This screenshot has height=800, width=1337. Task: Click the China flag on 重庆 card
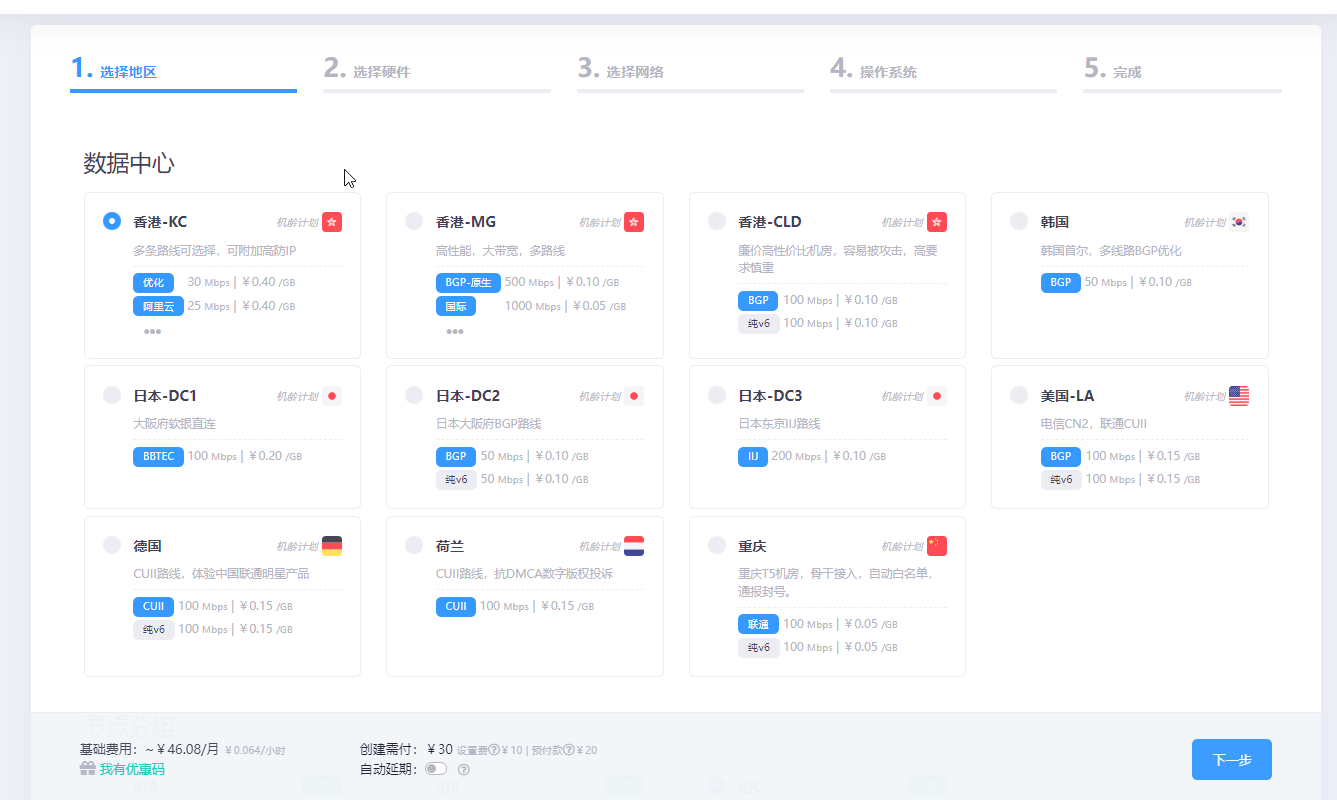(937, 546)
